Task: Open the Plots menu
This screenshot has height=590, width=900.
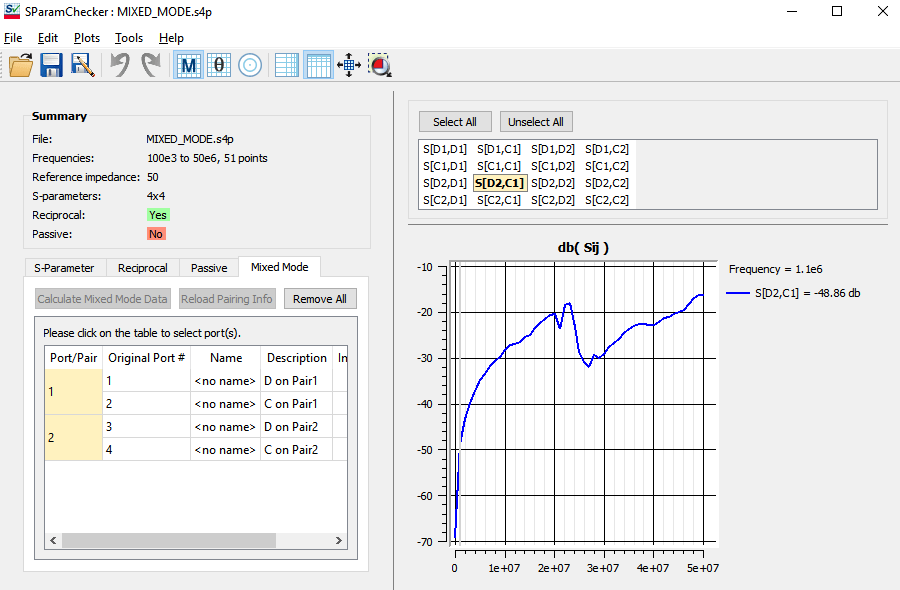Action: click(x=87, y=37)
